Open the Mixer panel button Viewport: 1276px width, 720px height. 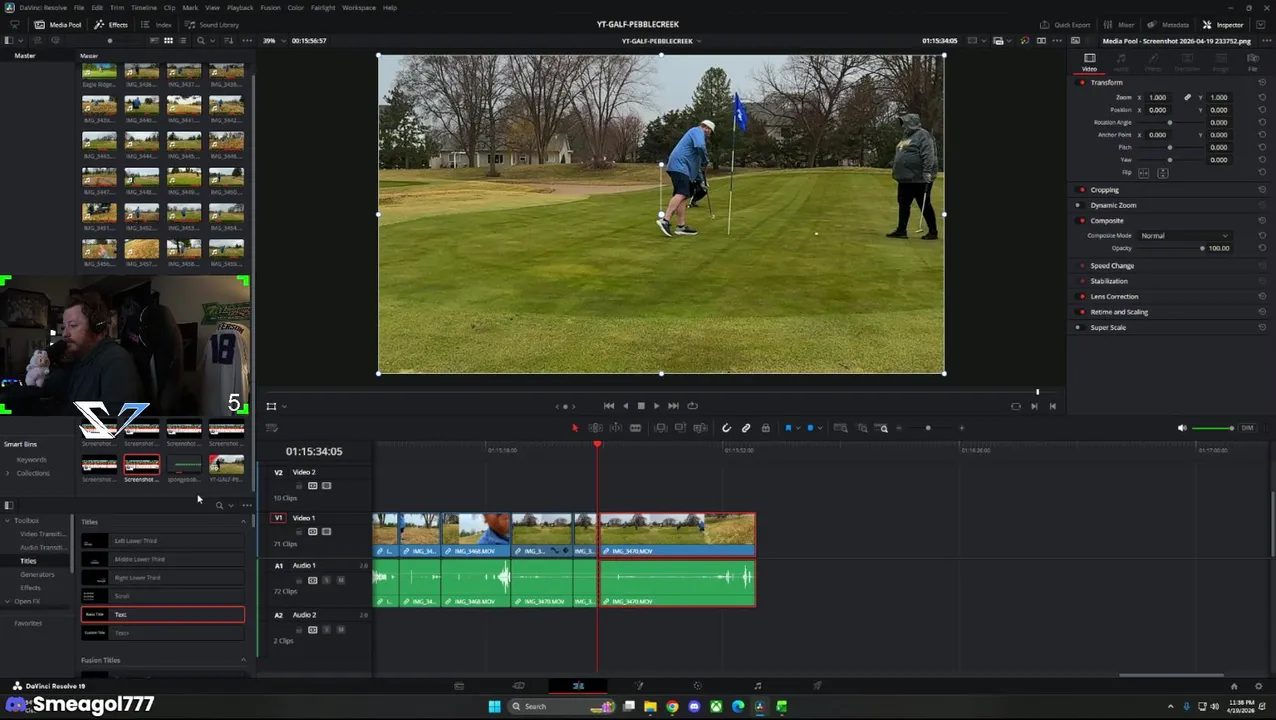(1120, 24)
